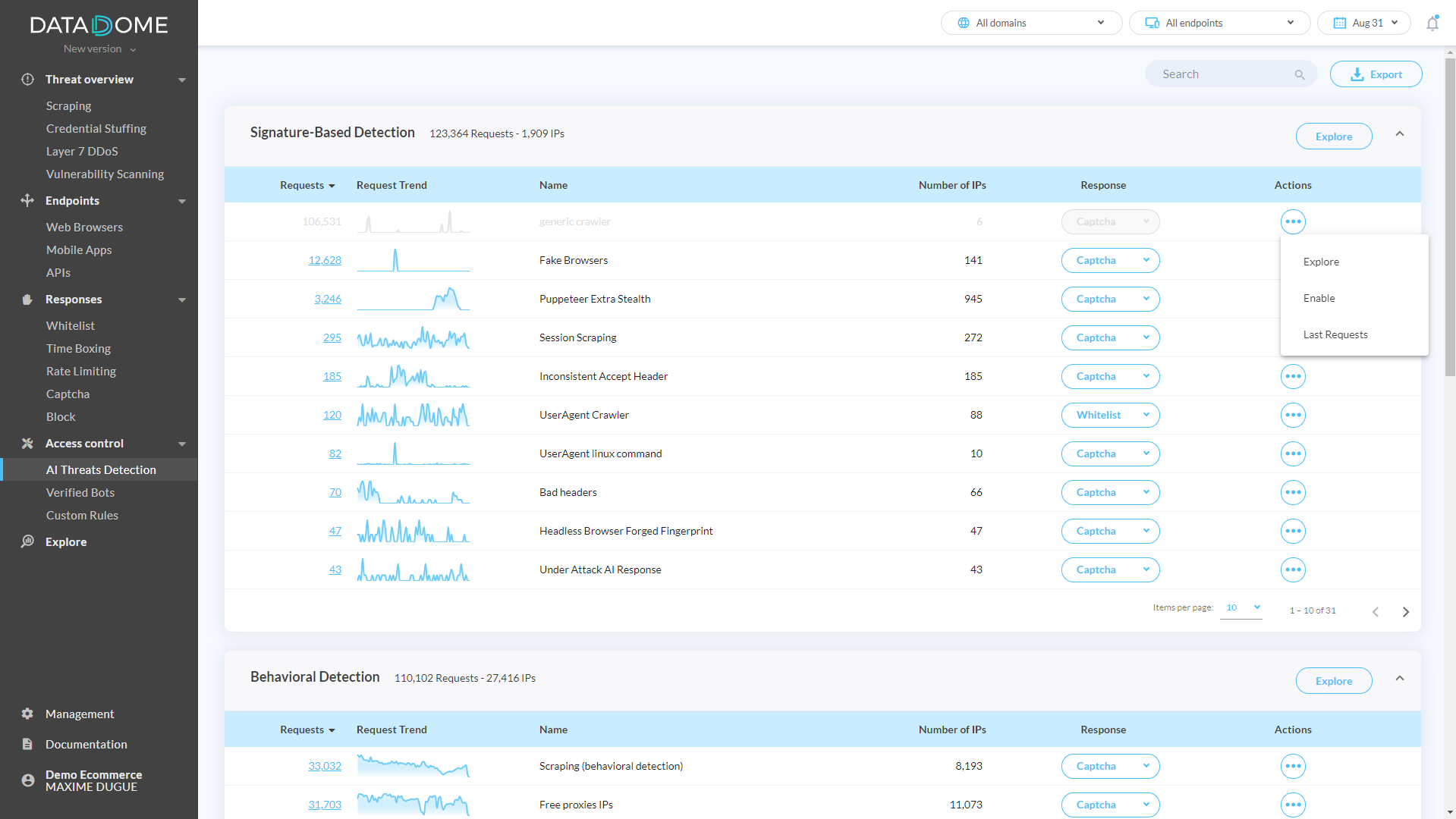This screenshot has height=819, width=1456.
Task: Change response for Fake Browsers row
Action: (x=1110, y=260)
